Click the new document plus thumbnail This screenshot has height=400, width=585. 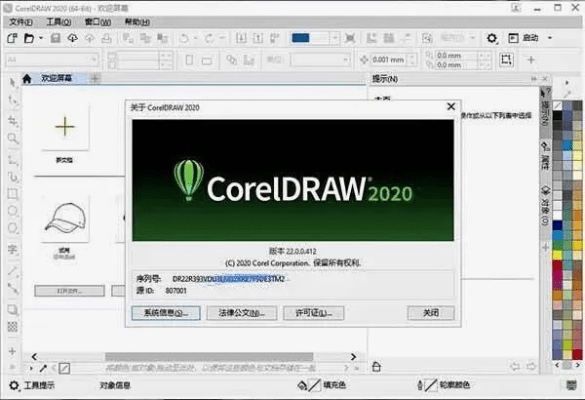tap(65, 126)
